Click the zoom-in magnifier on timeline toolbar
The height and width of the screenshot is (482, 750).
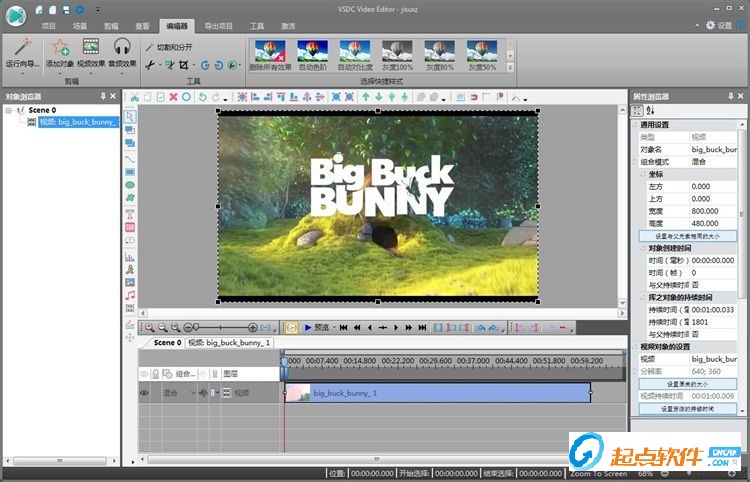click(x=150, y=328)
